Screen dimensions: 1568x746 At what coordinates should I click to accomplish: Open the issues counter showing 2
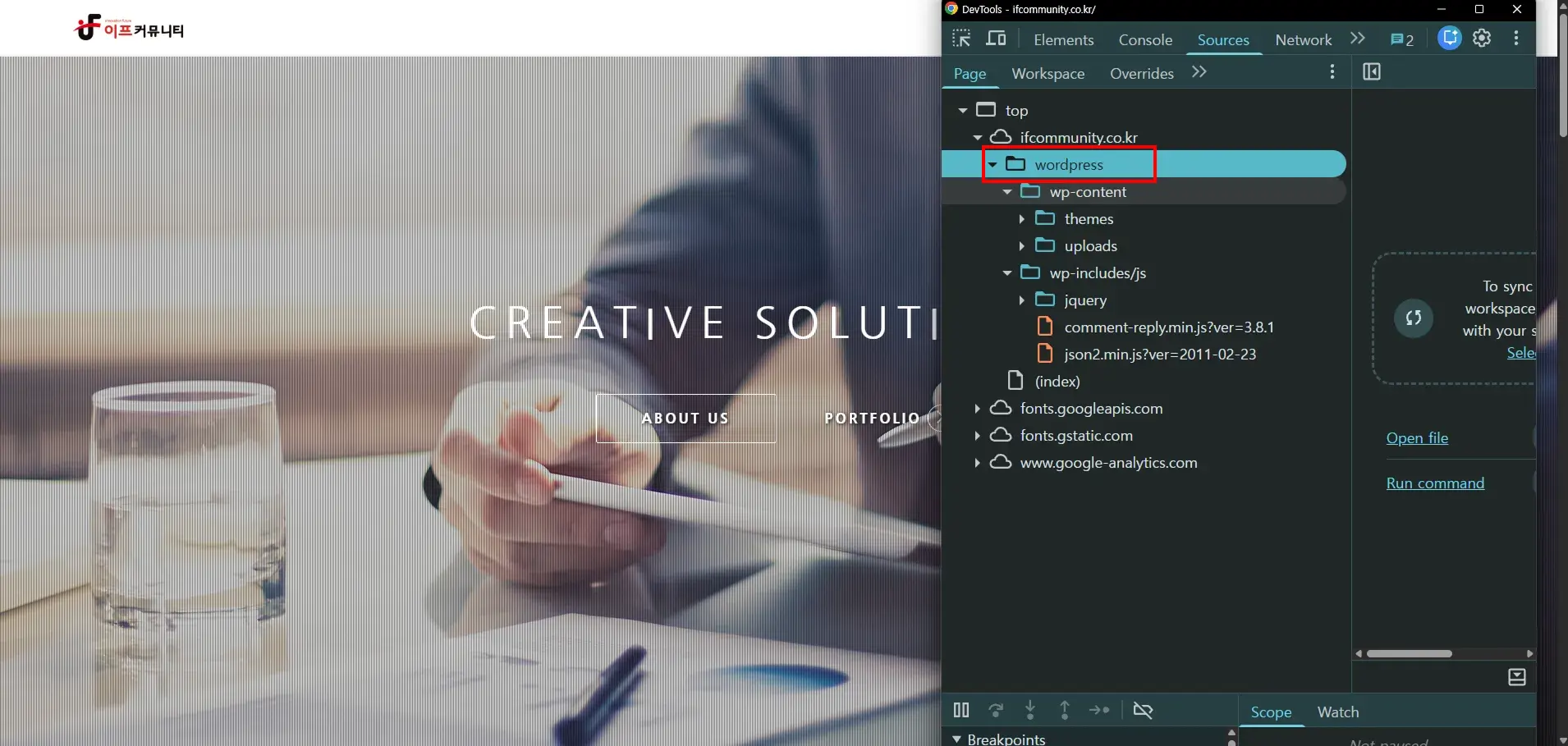click(1402, 39)
